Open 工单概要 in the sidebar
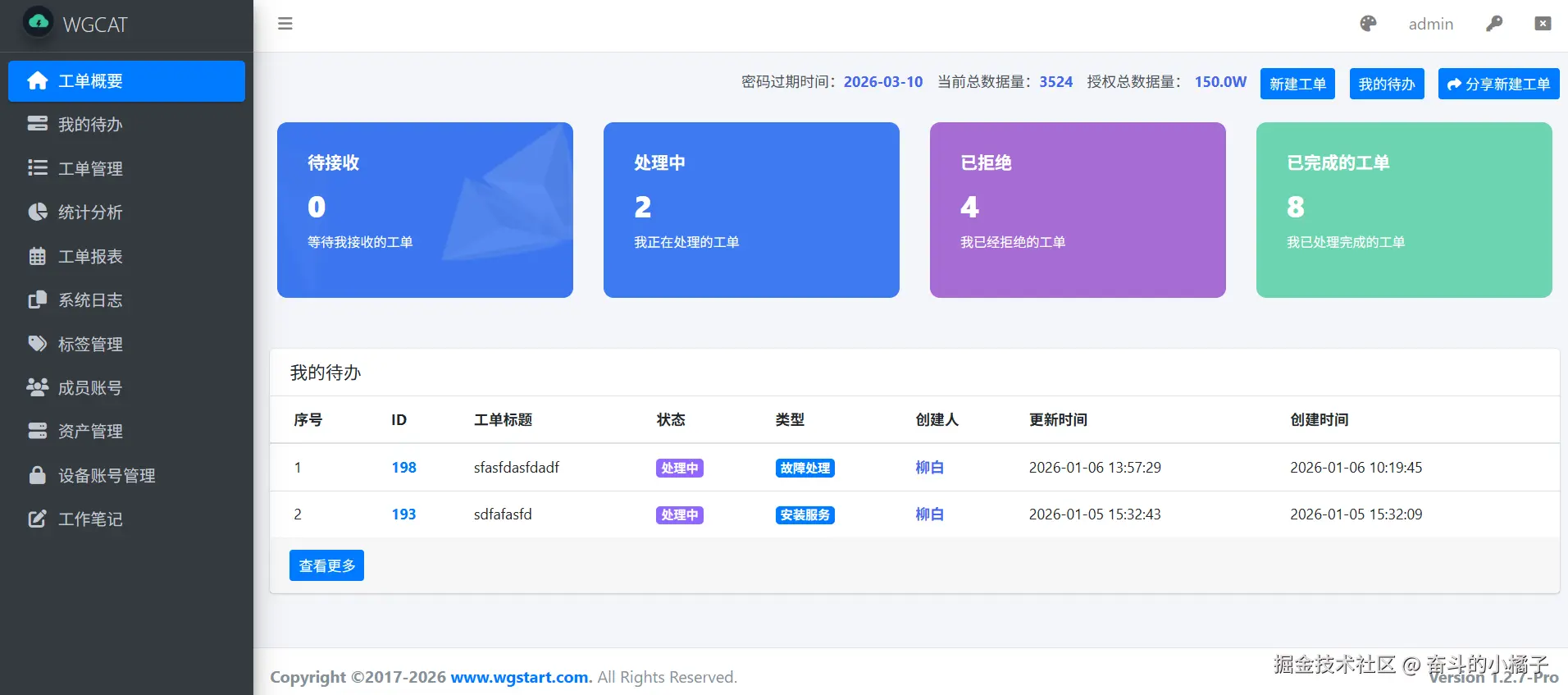This screenshot has width=1568, height=695. tap(126, 81)
